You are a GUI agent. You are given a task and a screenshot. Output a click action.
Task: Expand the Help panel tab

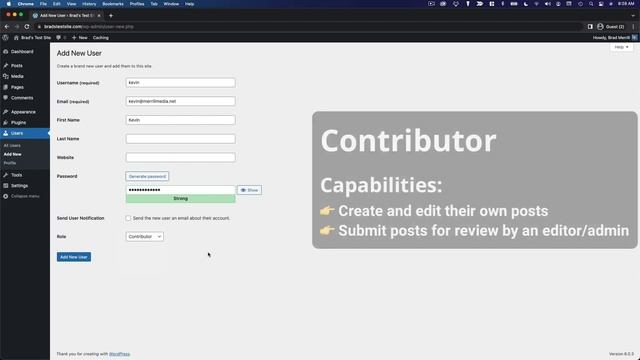(x=621, y=47)
